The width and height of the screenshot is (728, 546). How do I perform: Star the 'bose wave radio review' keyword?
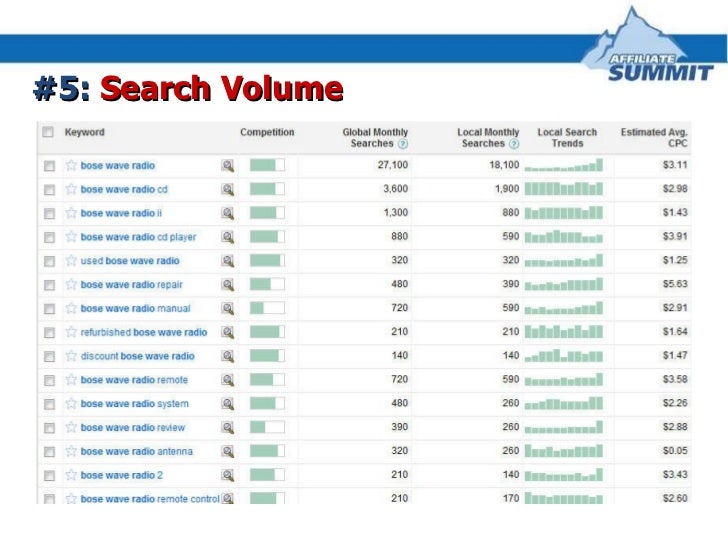tap(71, 427)
